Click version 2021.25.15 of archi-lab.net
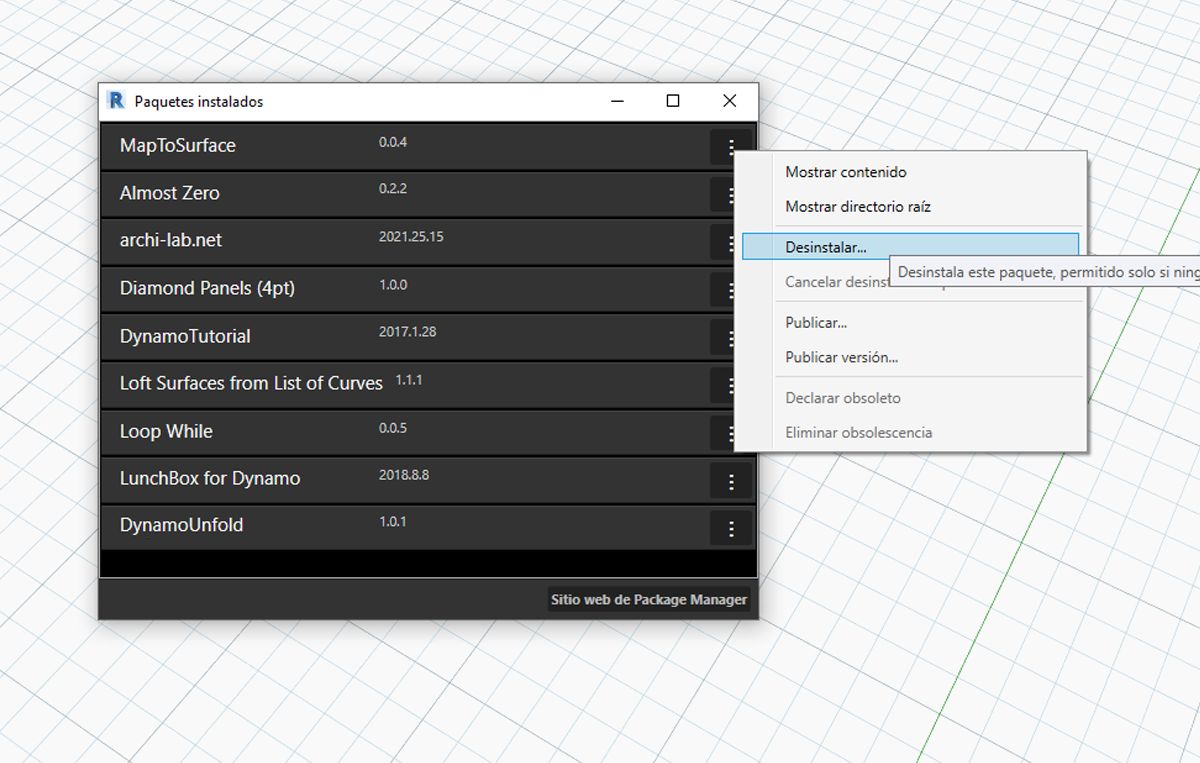This screenshot has height=763, width=1200. [x=411, y=237]
